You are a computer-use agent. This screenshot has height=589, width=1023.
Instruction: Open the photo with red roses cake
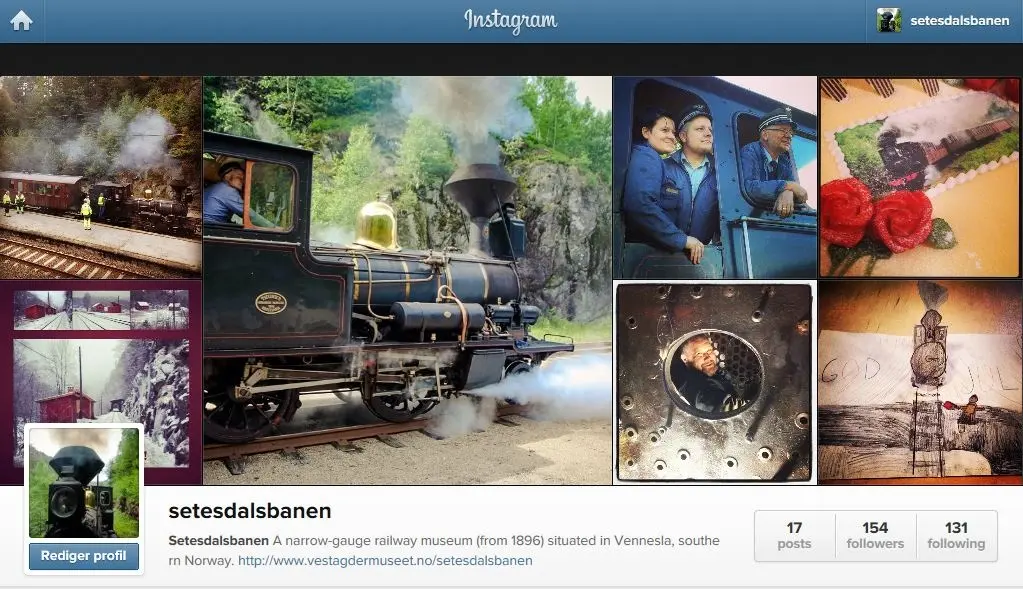[x=921, y=177]
